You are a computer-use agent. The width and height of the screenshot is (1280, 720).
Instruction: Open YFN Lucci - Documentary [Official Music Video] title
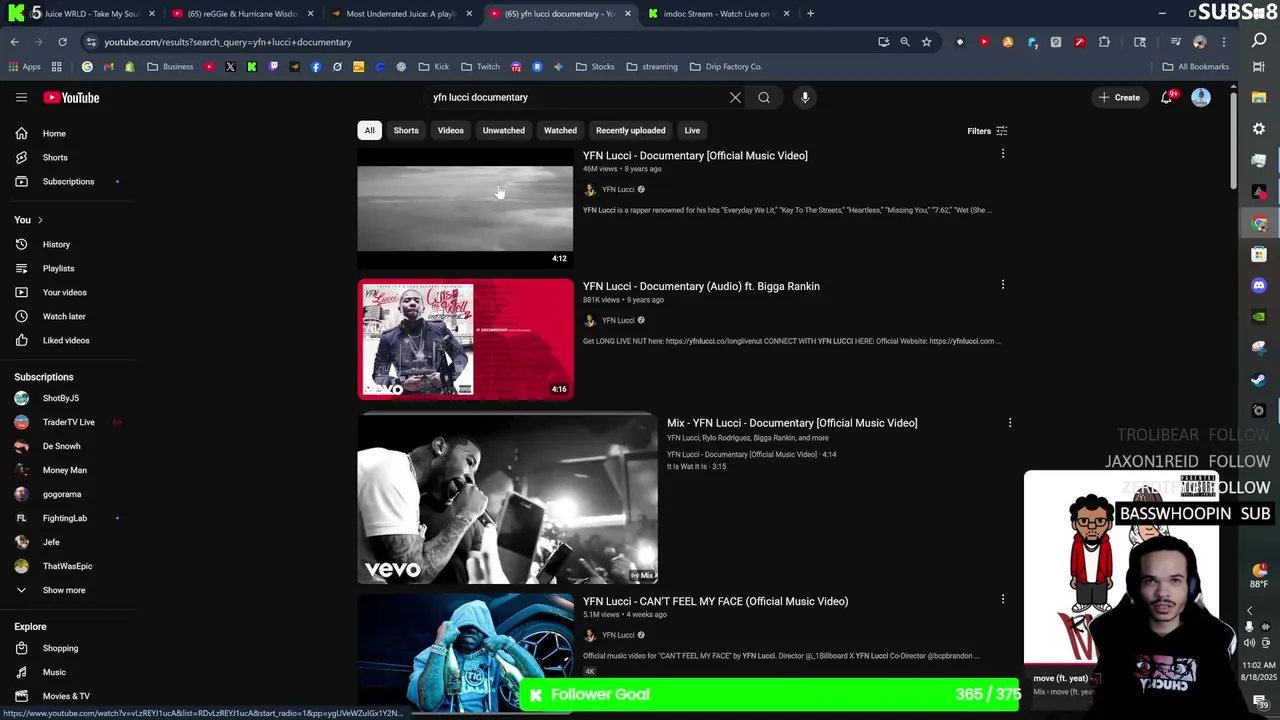(x=695, y=156)
